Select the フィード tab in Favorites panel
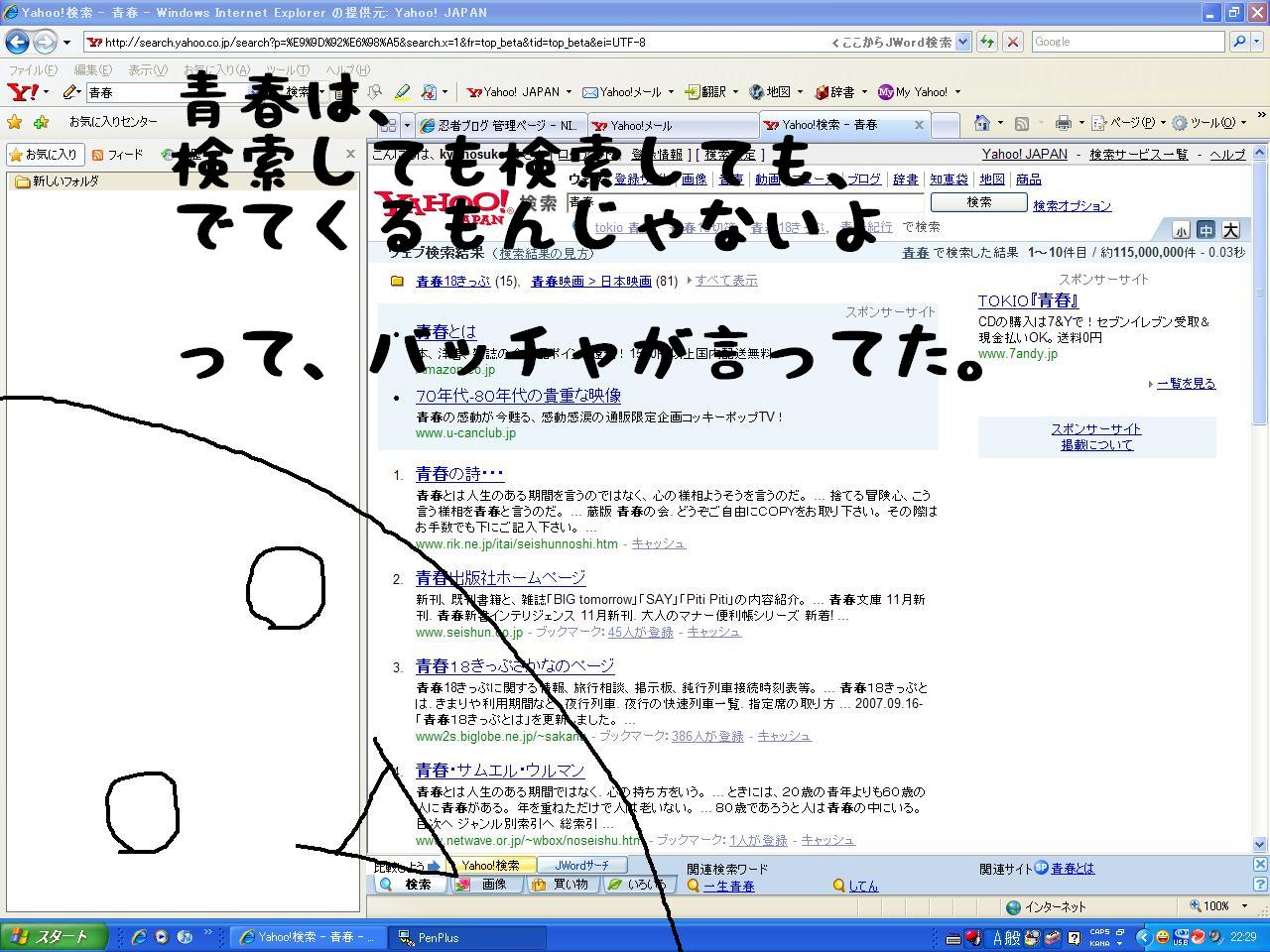1270x952 pixels. [x=118, y=155]
